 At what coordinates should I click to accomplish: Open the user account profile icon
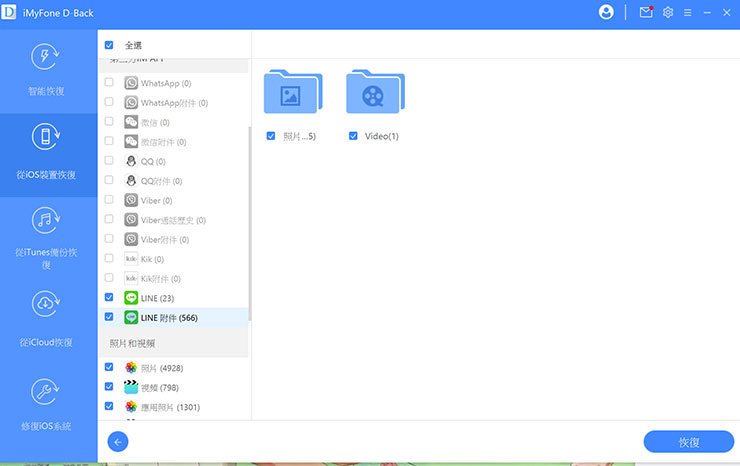(x=606, y=12)
